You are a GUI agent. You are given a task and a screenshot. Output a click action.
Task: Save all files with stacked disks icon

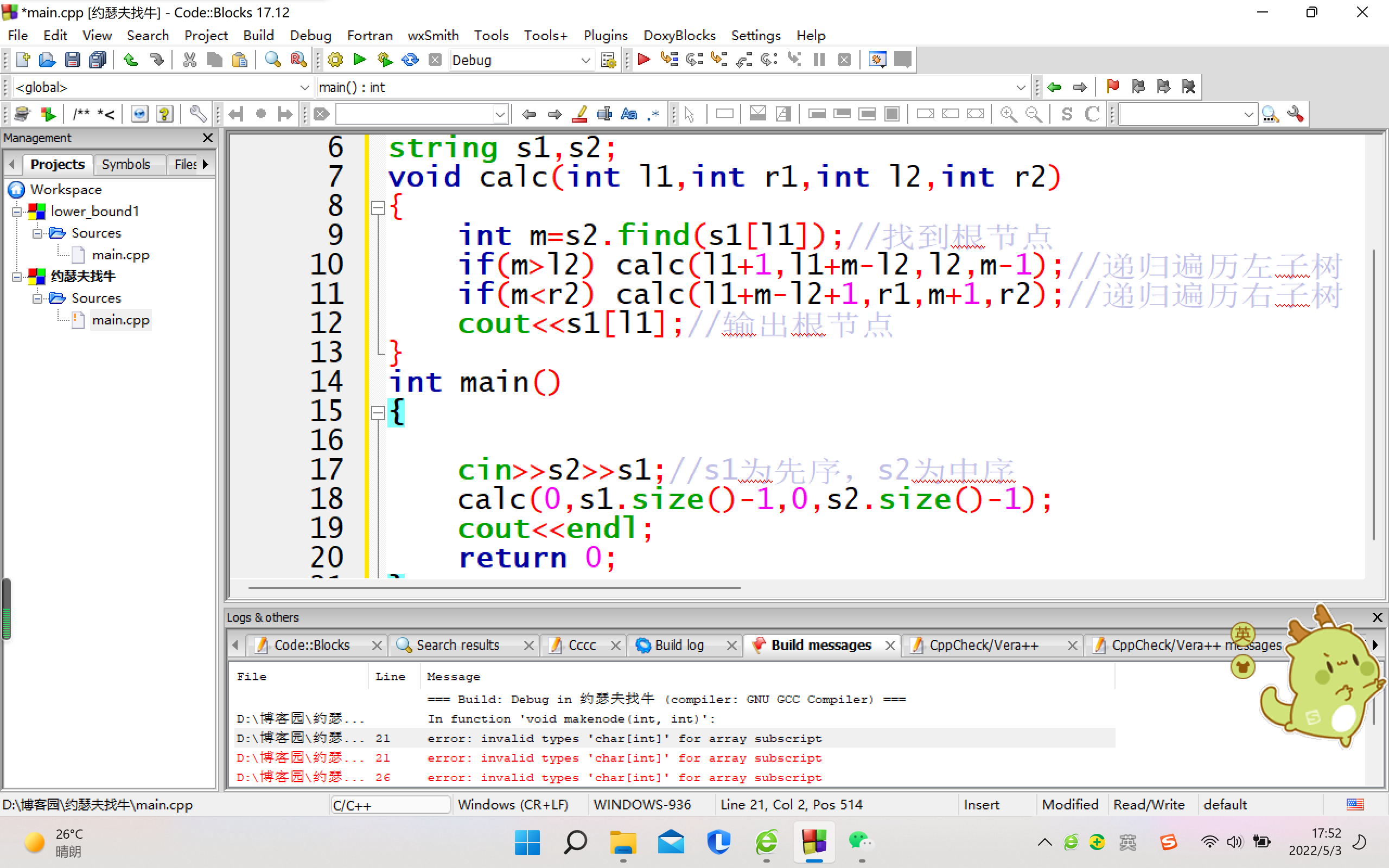(98, 60)
